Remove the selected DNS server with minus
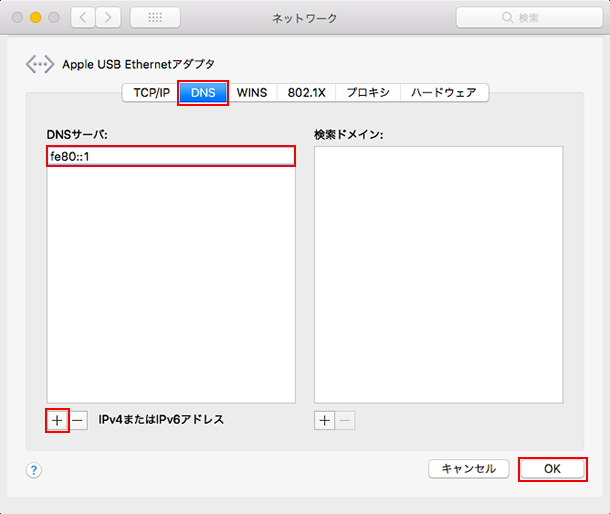Image resolution: width=610 pixels, height=514 pixels. [78, 420]
